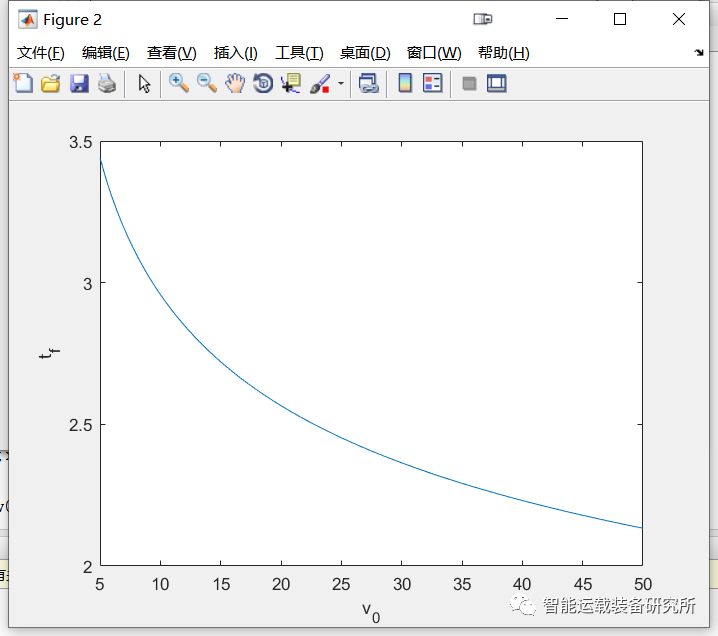This screenshot has width=718, height=636.
Task: Dock the figure using the menu bar arrow
Action: pos(699,52)
